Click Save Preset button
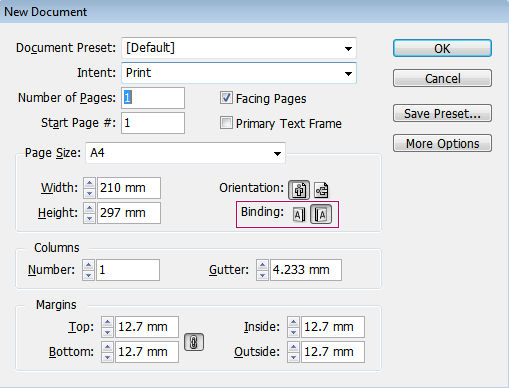This screenshot has height=388, width=509. 442,113
